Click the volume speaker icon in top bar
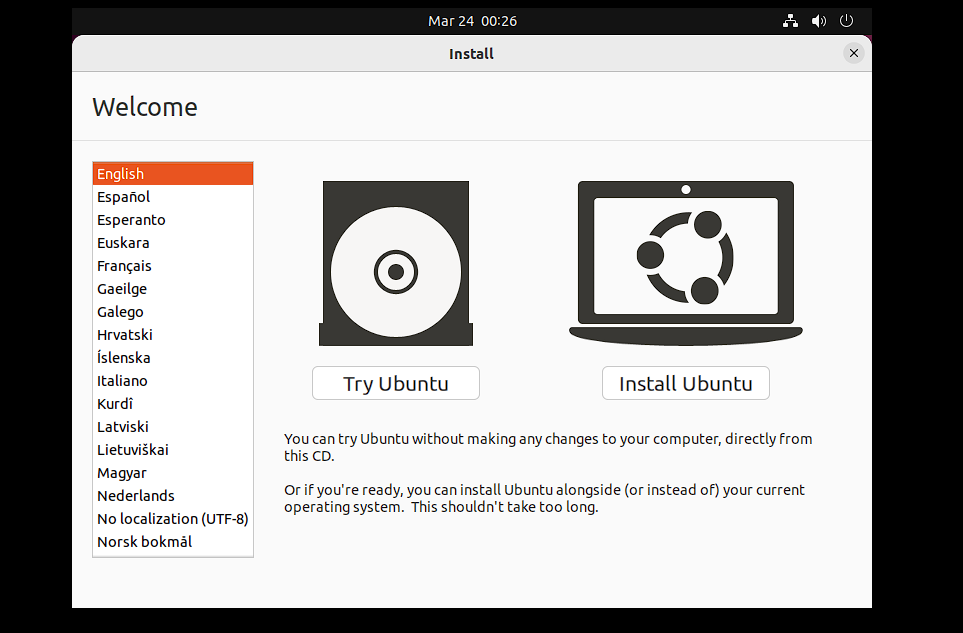The image size is (963, 633). (818, 21)
